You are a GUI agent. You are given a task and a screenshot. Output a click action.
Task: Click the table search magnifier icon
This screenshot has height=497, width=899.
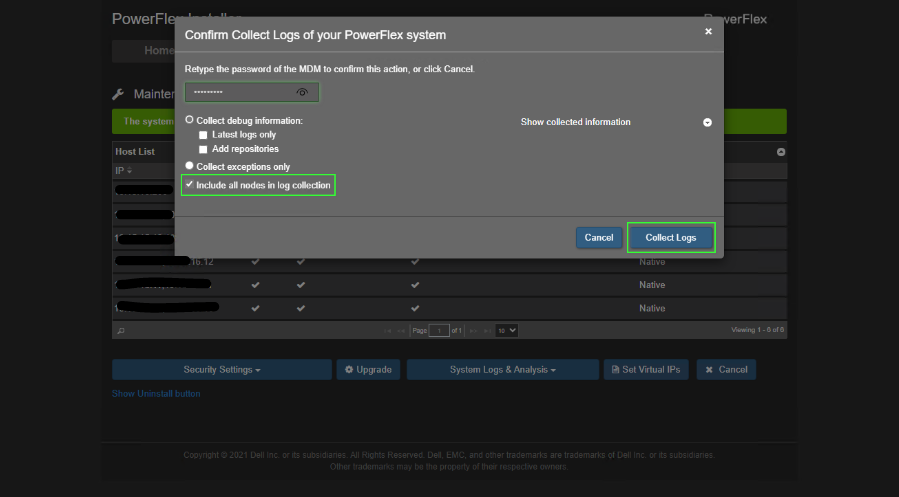pyautogui.click(x=121, y=331)
